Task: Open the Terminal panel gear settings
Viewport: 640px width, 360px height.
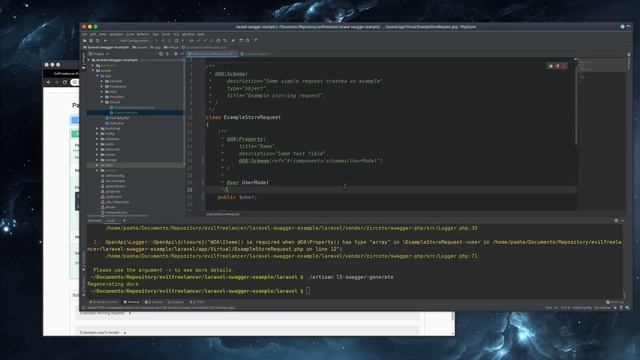Action: (x=616, y=220)
